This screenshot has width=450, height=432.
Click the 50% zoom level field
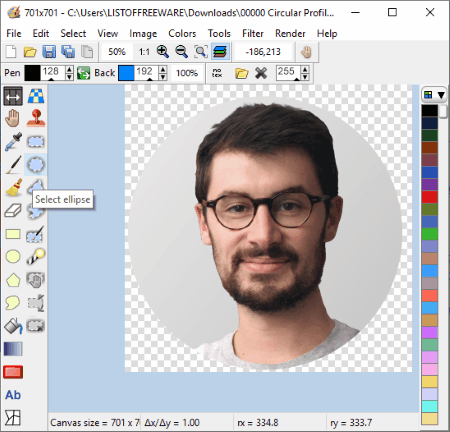tap(117, 52)
